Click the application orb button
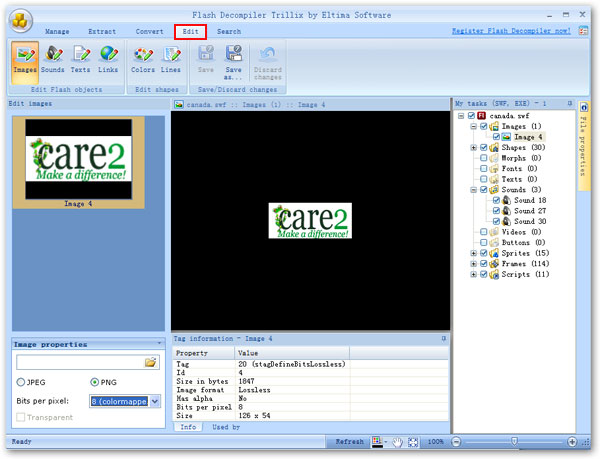600x459 pixels. pyautogui.click(x=20, y=20)
